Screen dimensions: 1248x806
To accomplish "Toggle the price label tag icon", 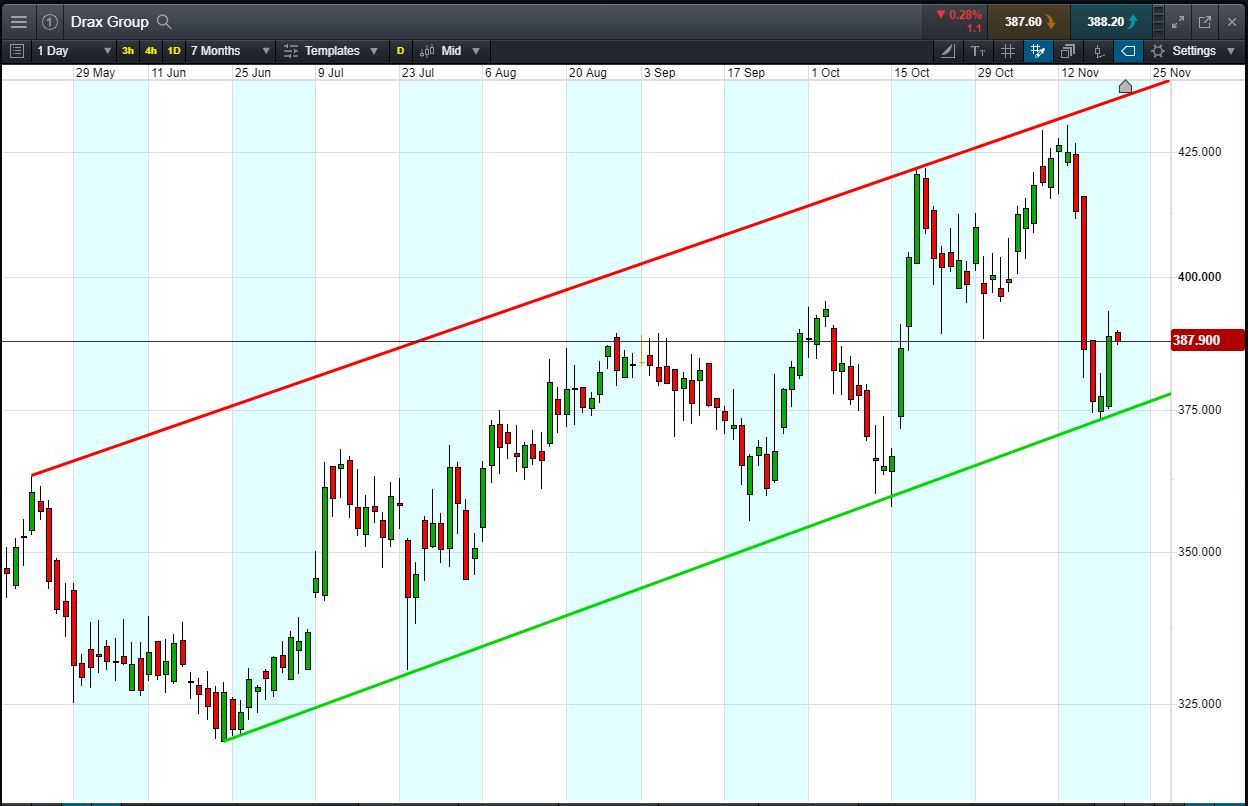I will point(1128,50).
